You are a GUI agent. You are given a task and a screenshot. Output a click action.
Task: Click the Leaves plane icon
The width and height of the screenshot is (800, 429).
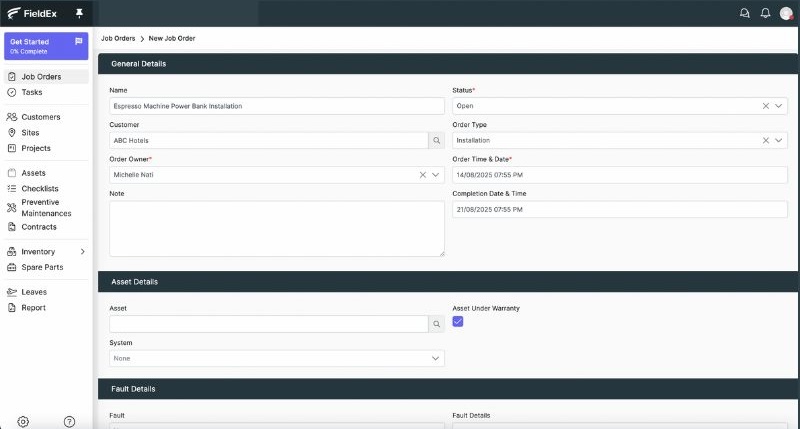(12, 292)
